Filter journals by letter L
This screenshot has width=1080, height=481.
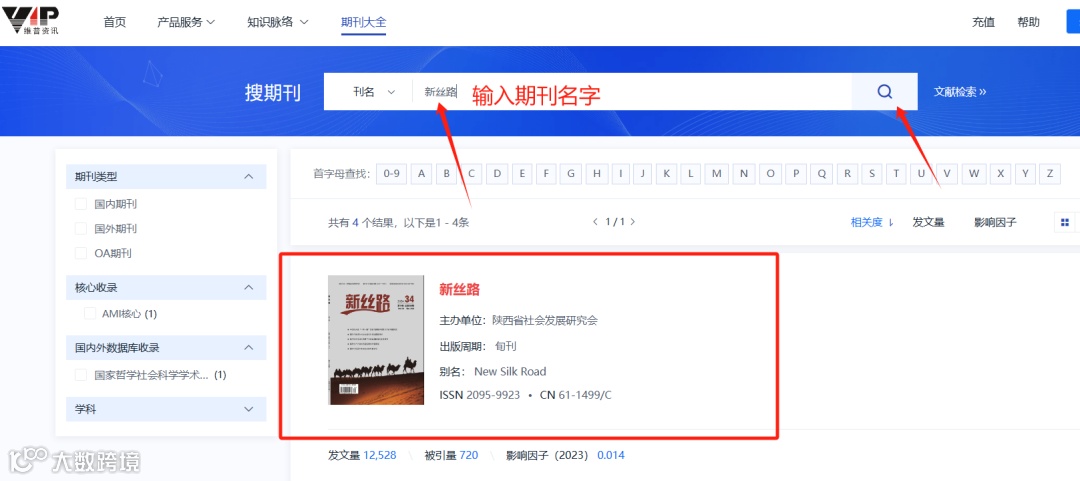(690, 174)
